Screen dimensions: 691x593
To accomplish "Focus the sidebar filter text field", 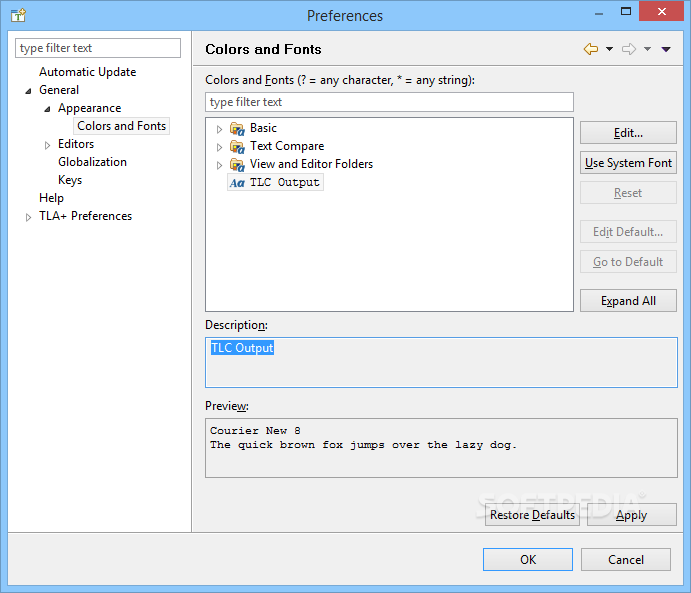I will coord(98,48).
